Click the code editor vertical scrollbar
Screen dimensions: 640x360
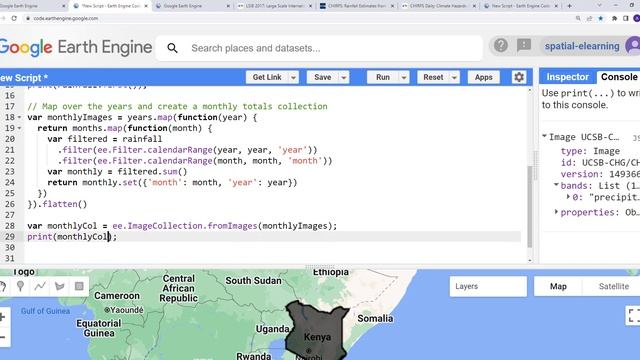click(x=529, y=206)
